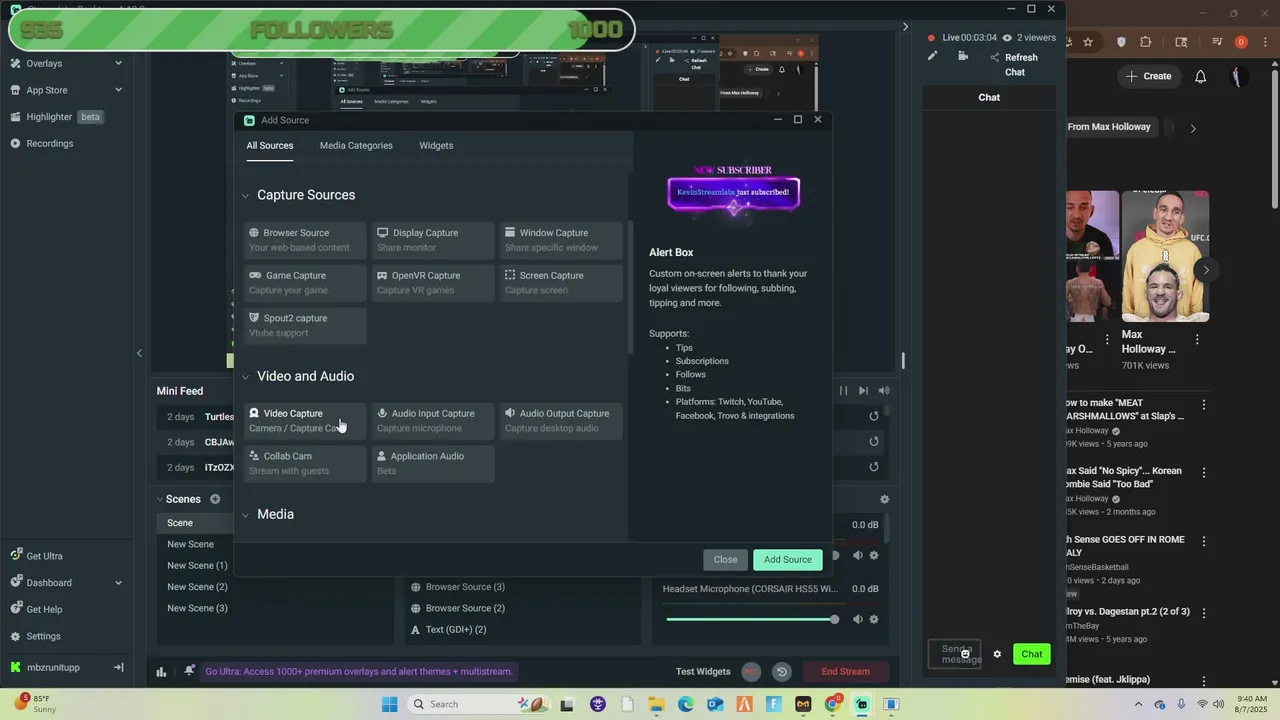Viewport: 1280px width, 720px height.
Task: Click the replay buffer icon near End Stream
Action: [x=782, y=672]
